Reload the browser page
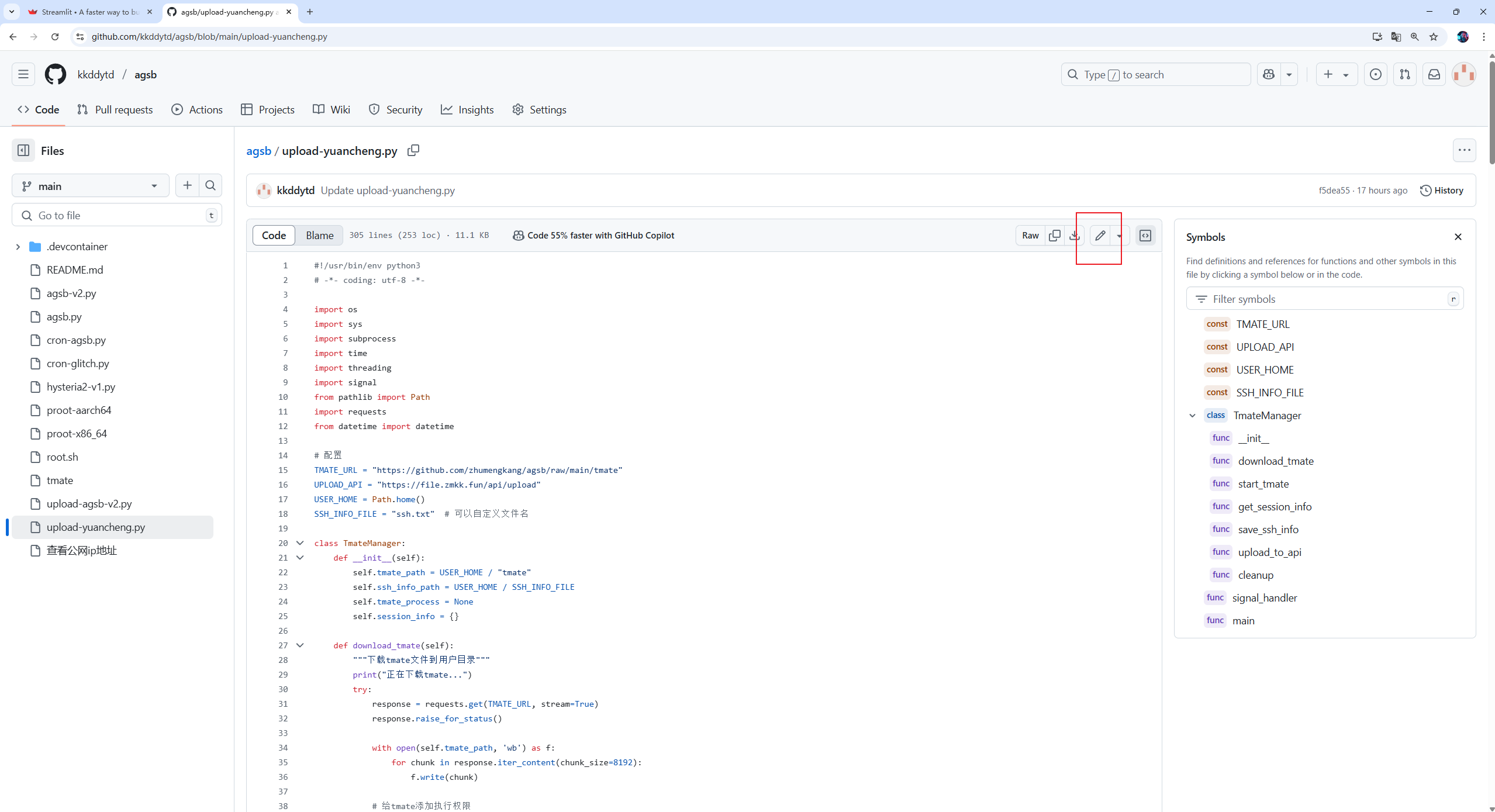 tap(55, 36)
